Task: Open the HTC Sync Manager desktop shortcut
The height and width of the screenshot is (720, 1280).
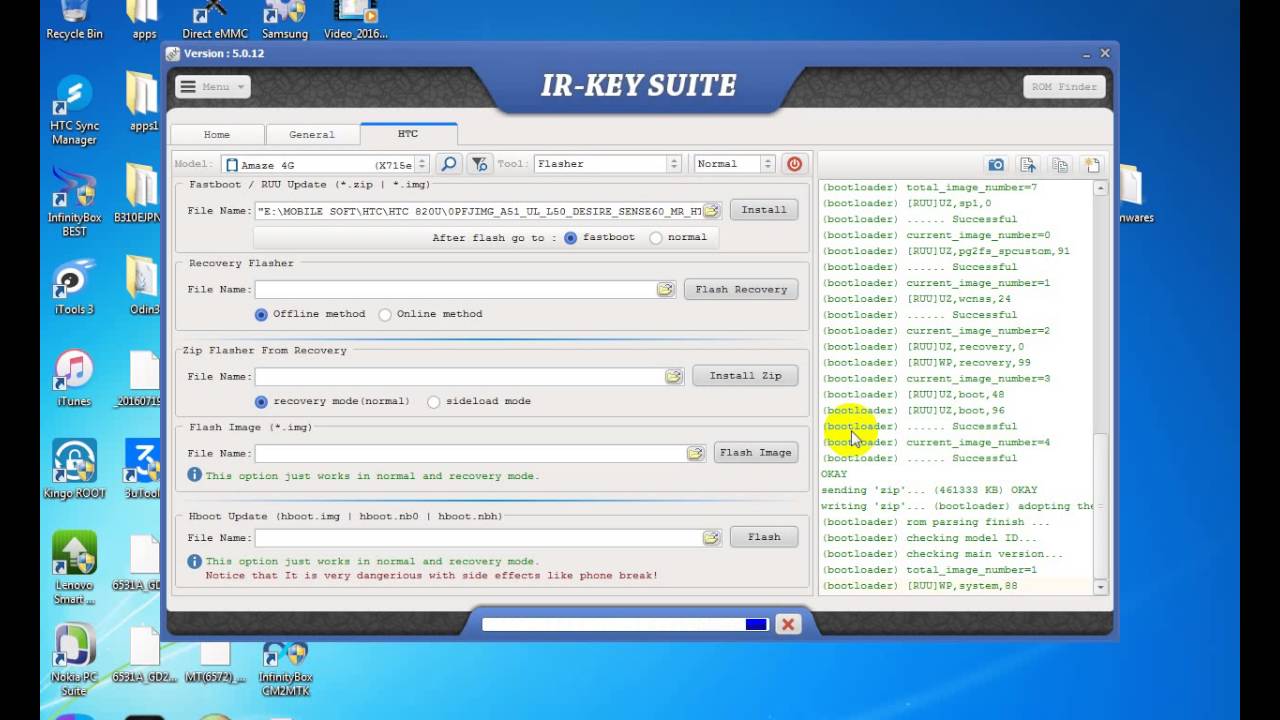Action: click(74, 110)
